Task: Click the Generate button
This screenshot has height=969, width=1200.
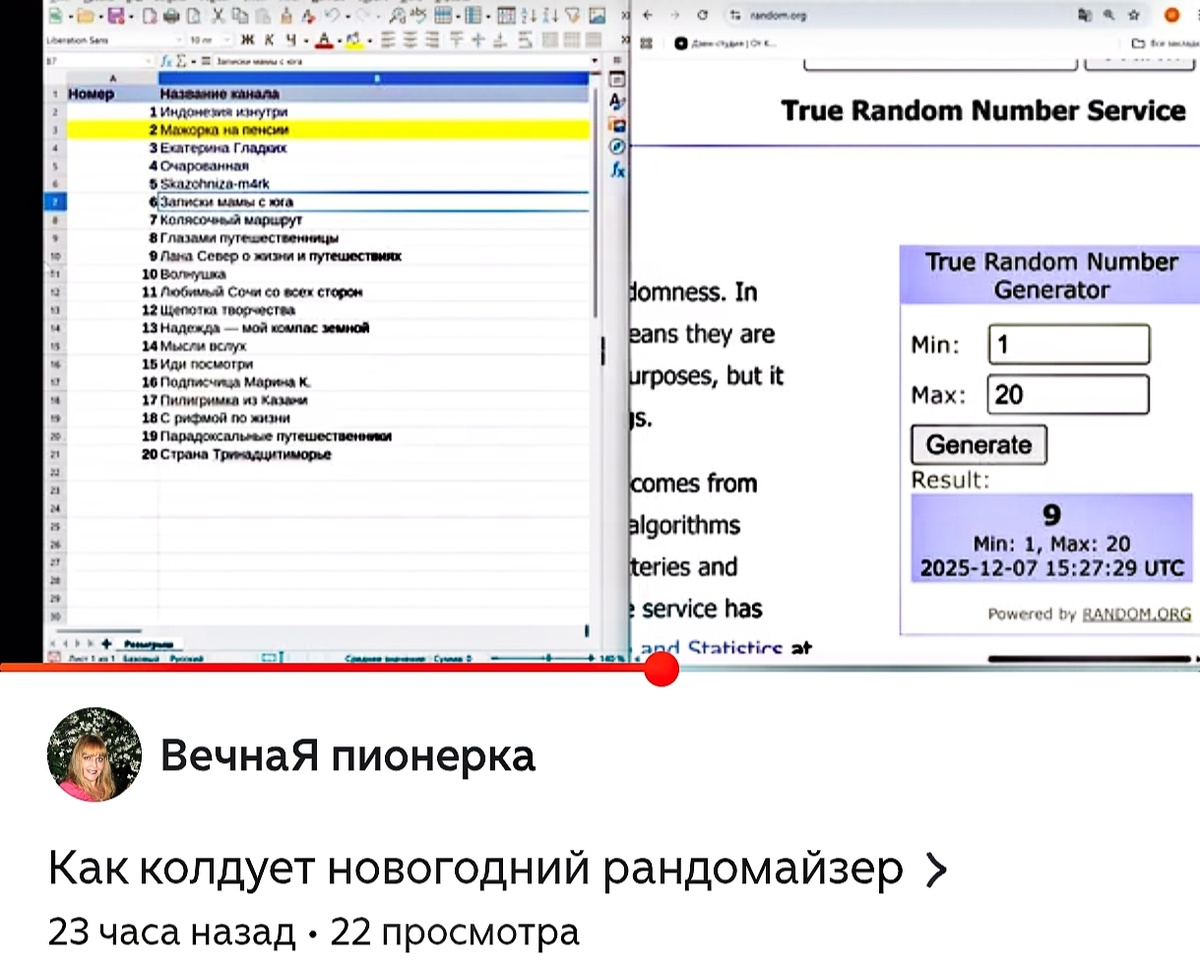Action: 979,445
